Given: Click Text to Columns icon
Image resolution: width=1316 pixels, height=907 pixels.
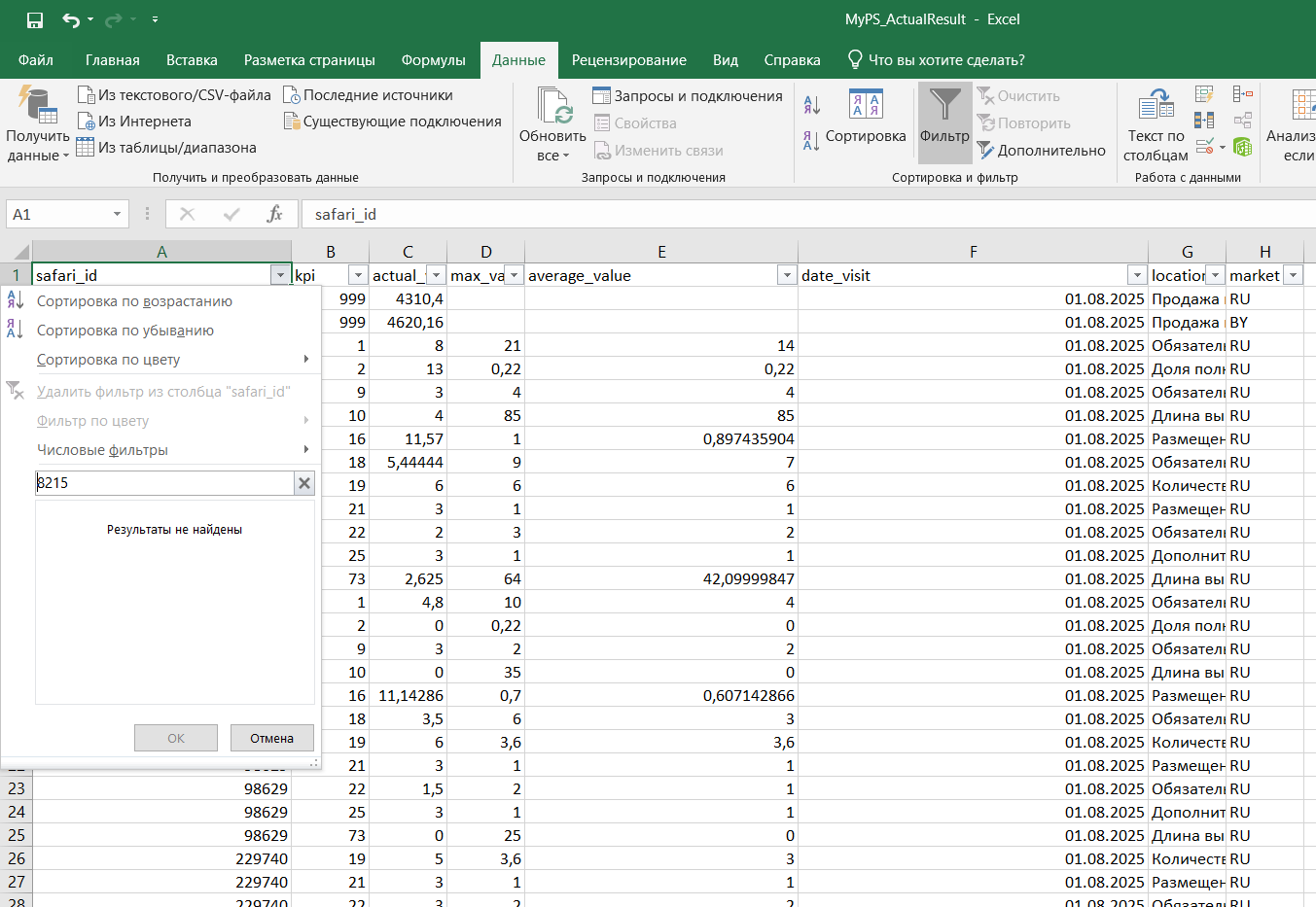Looking at the screenshot, I should coord(1156,105).
